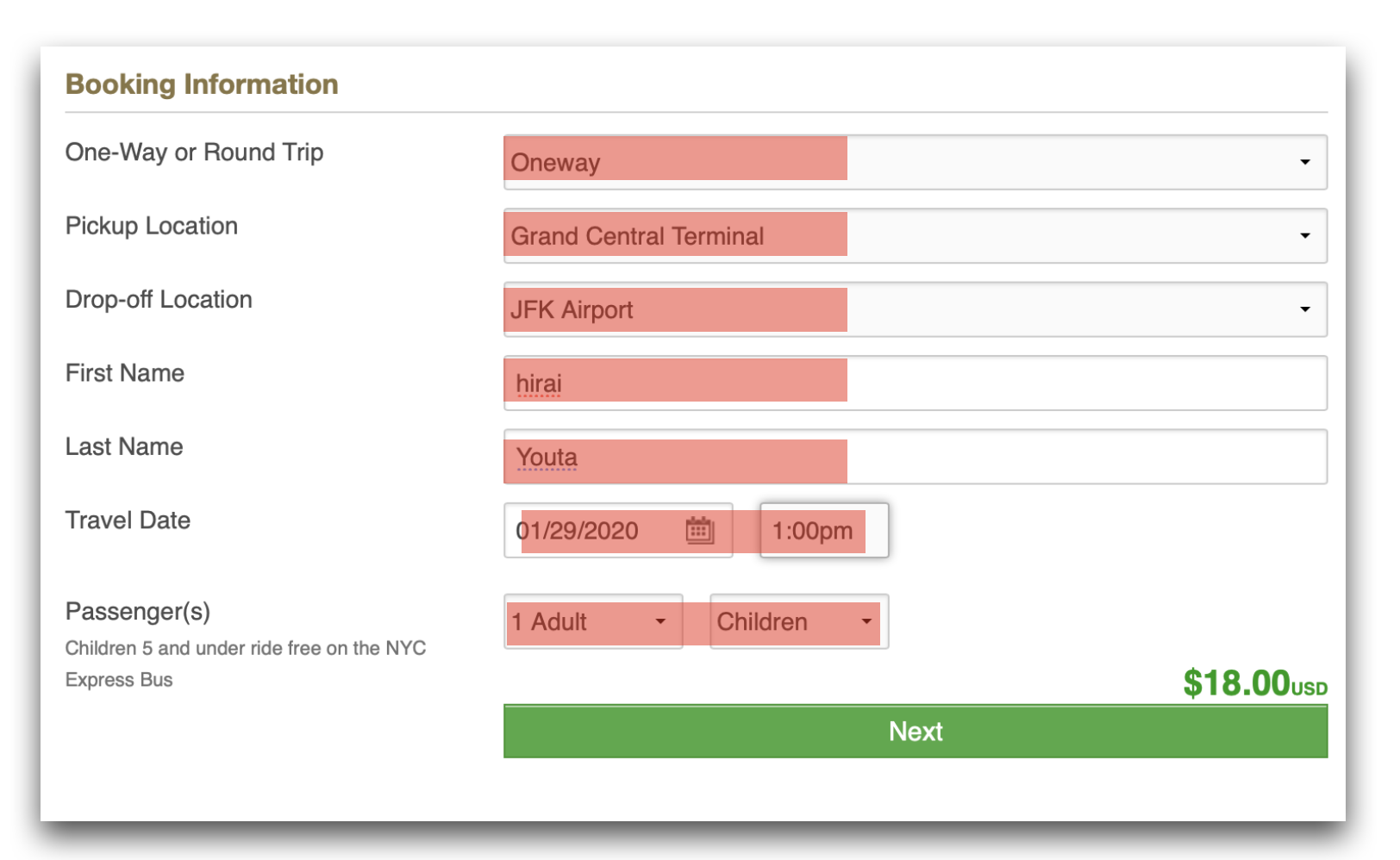The height and width of the screenshot is (860, 1400).
Task: Click the Passenger(s) label
Action: click(x=138, y=612)
